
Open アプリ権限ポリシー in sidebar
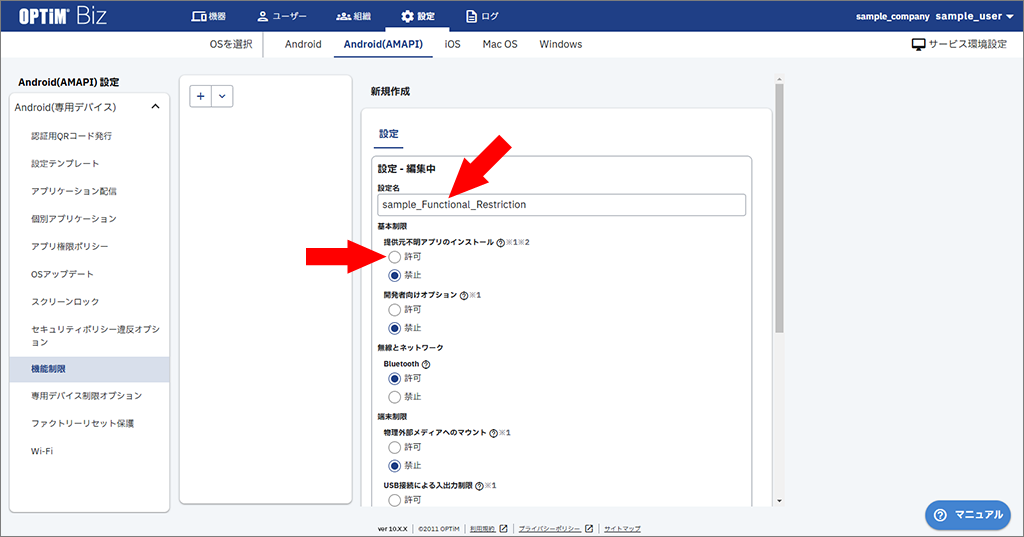69,246
